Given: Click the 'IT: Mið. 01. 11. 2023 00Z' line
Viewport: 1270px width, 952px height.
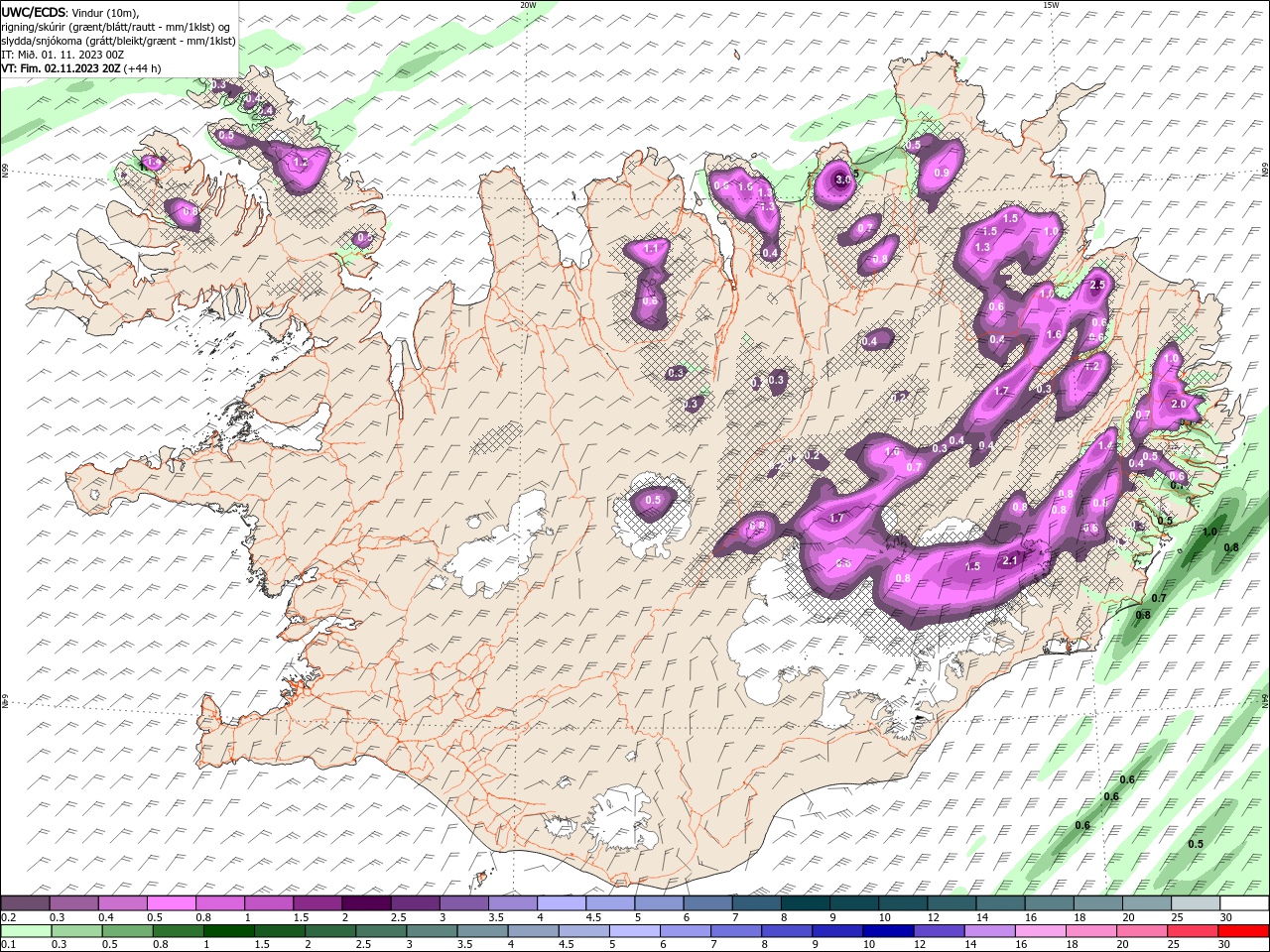Looking at the screenshot, I should tap(61, 55).
